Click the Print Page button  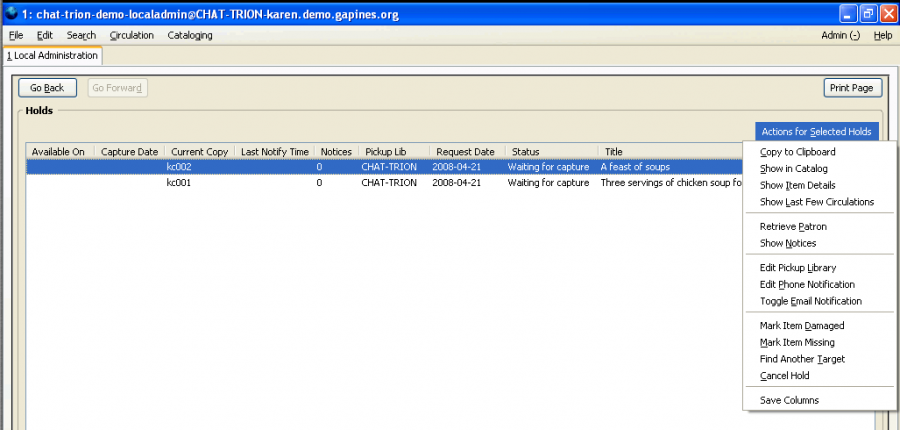click(853, 88)
